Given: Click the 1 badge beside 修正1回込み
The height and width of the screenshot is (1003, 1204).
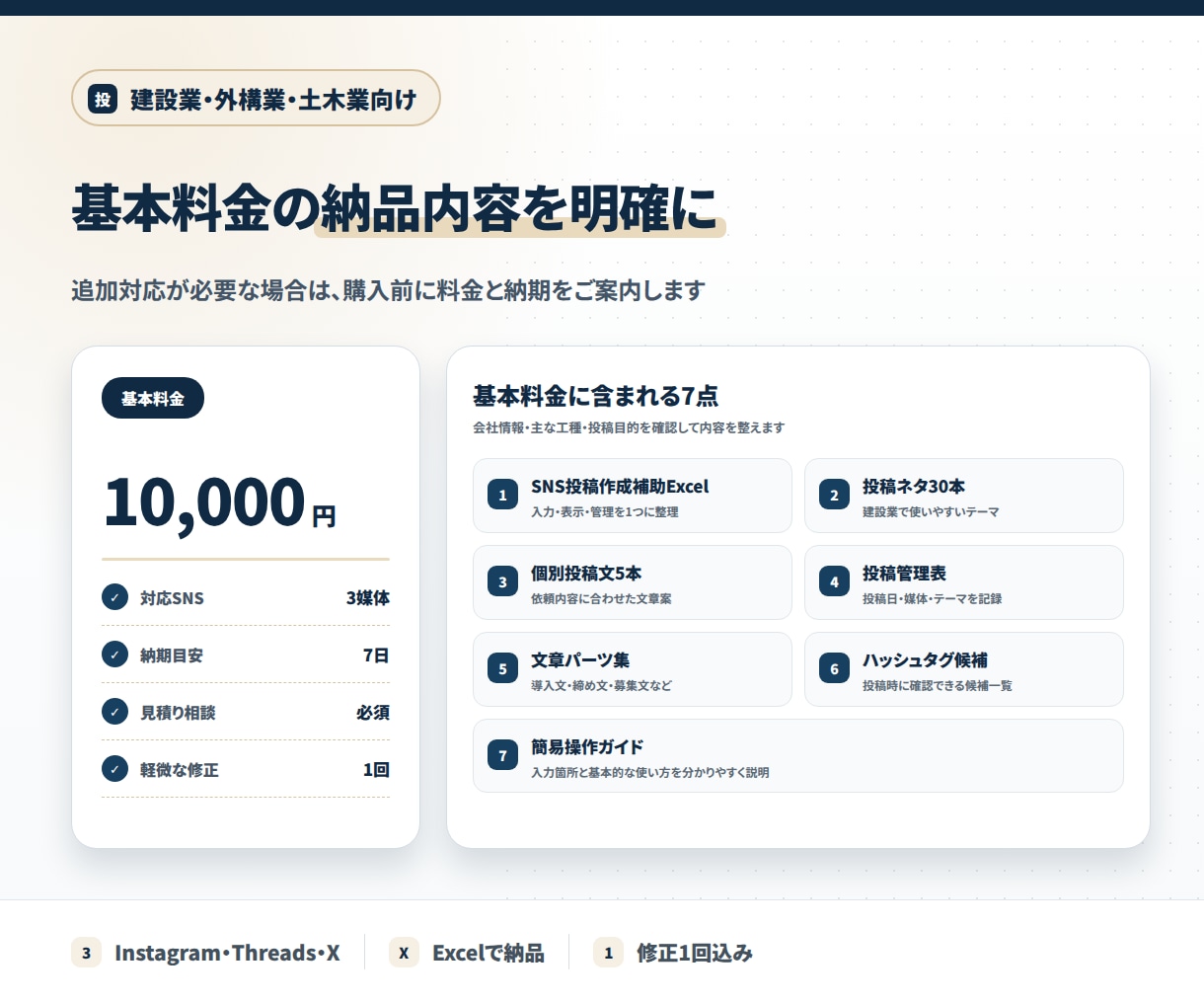Looking at the screenshot, I should click(608, 953).
